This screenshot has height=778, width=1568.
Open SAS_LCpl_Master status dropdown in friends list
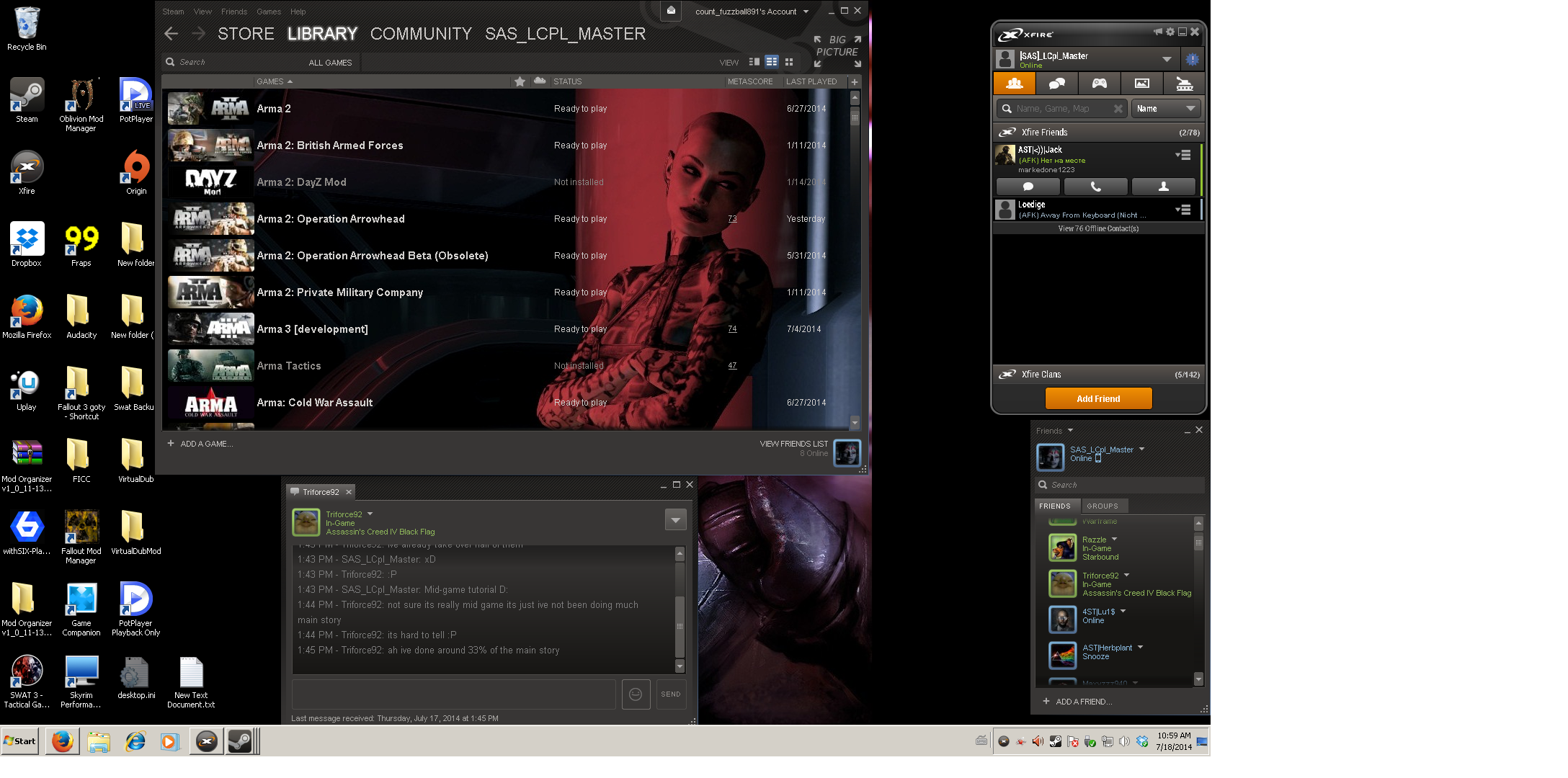click(x=1141, y=450)
